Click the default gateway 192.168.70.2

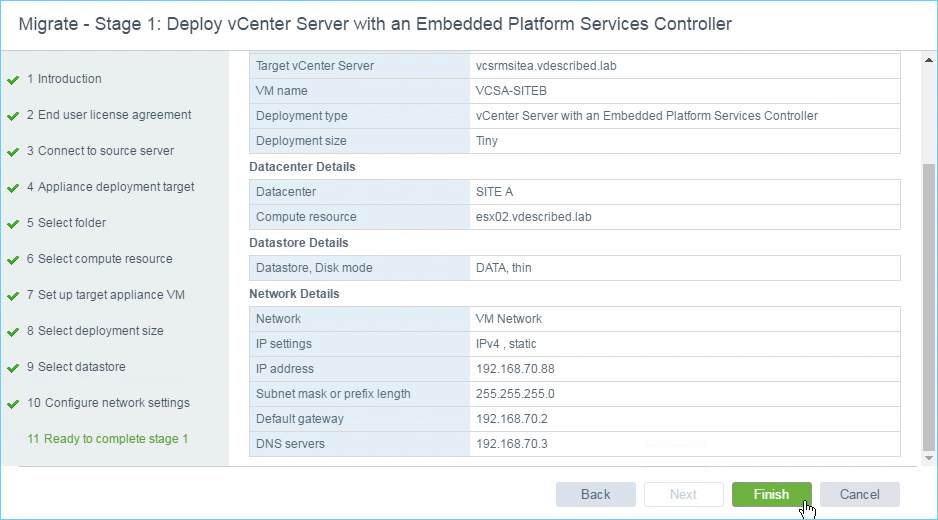click(511, 419)
